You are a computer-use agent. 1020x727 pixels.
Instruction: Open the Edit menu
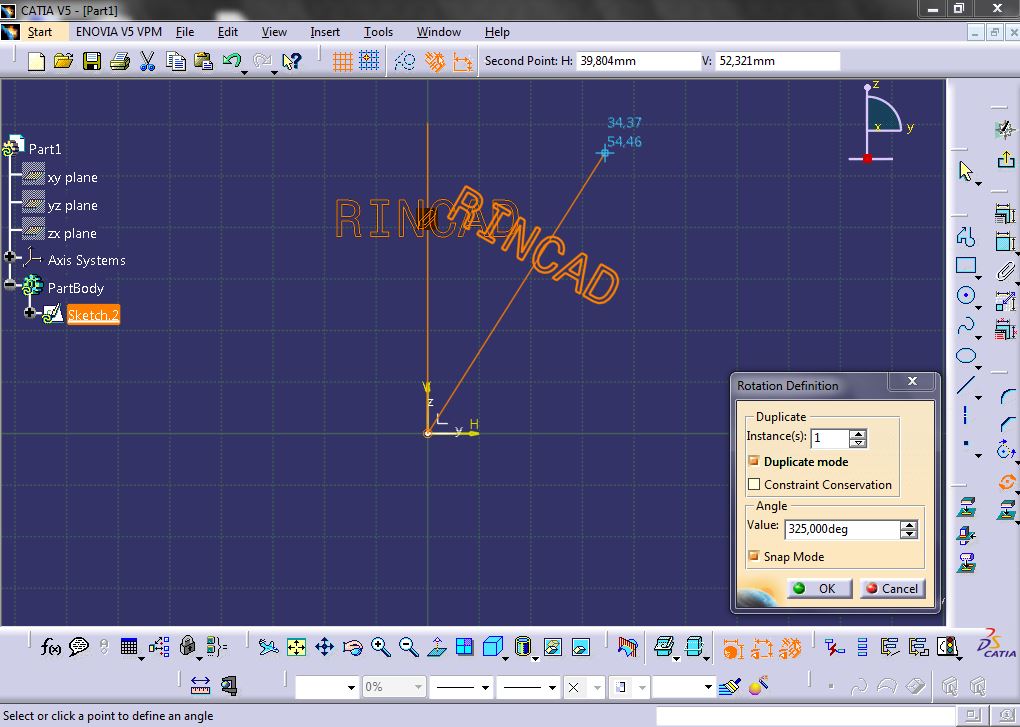pyautogui.click(x=228, y=31)
